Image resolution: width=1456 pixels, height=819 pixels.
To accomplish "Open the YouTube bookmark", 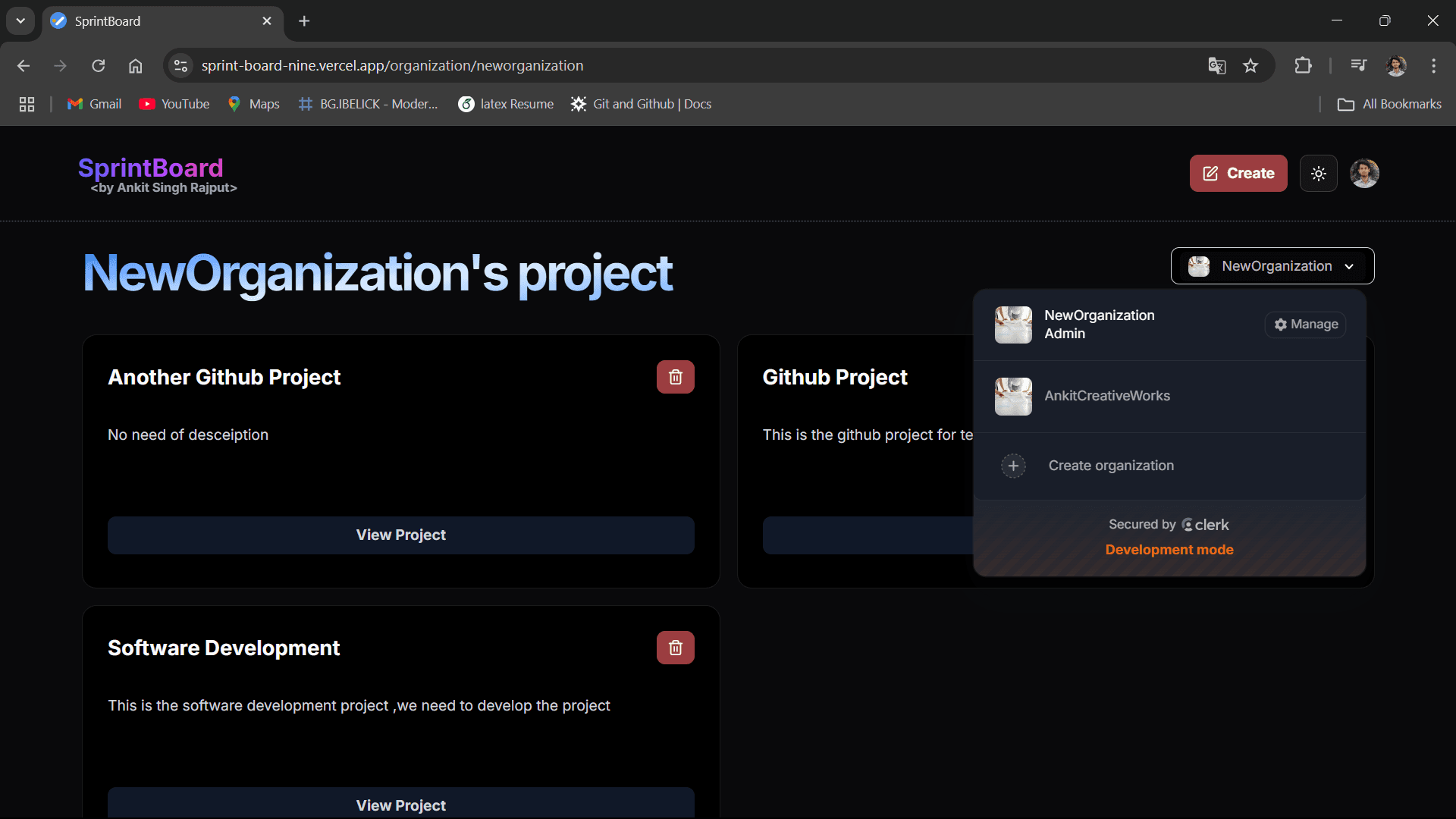I will coord(174,104).
